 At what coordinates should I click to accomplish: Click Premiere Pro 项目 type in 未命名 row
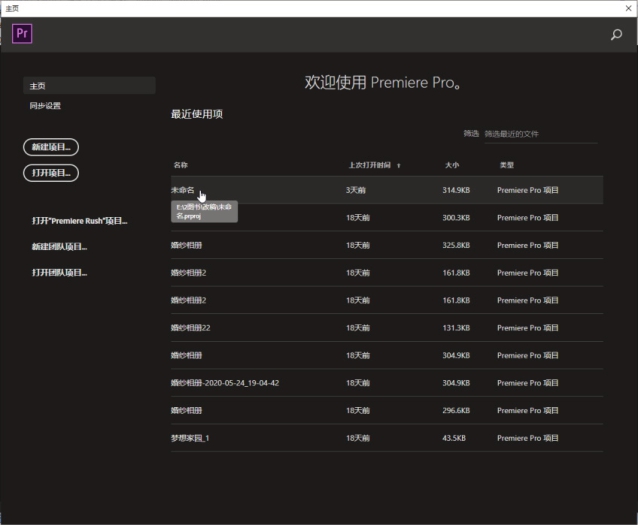527,190
